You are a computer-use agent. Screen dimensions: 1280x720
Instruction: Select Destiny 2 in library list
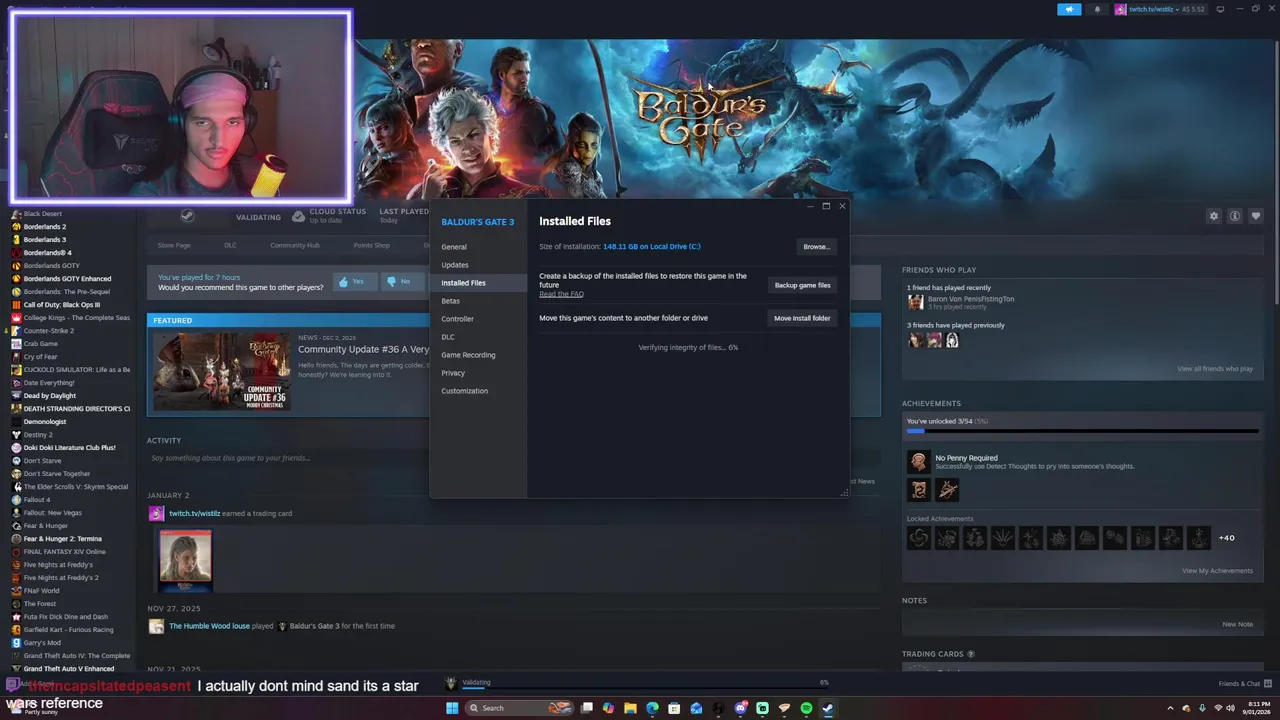point(38,435)
